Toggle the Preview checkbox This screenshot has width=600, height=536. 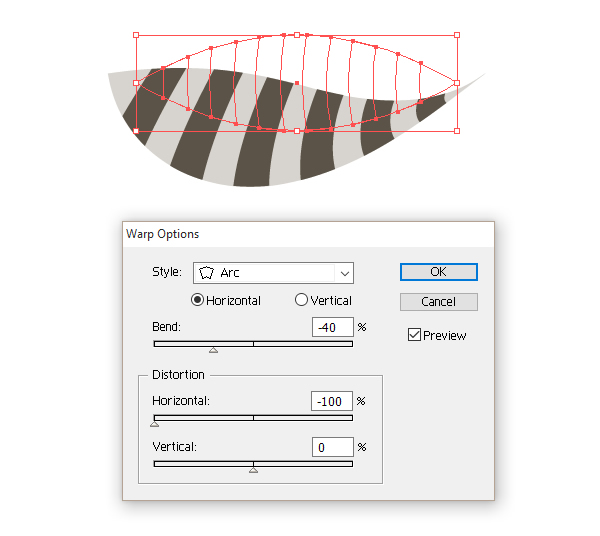coord(414,335)
